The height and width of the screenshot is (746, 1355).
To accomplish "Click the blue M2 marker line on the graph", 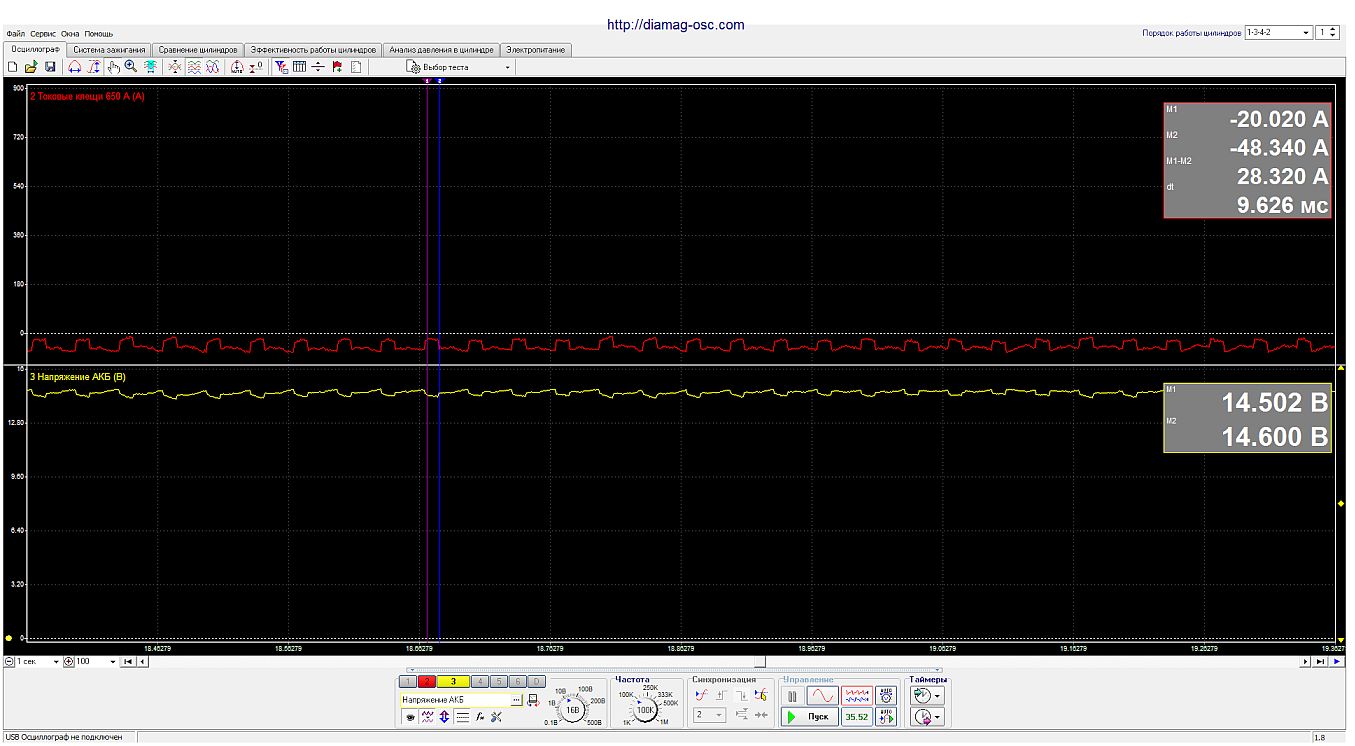I will pos(439,360).
